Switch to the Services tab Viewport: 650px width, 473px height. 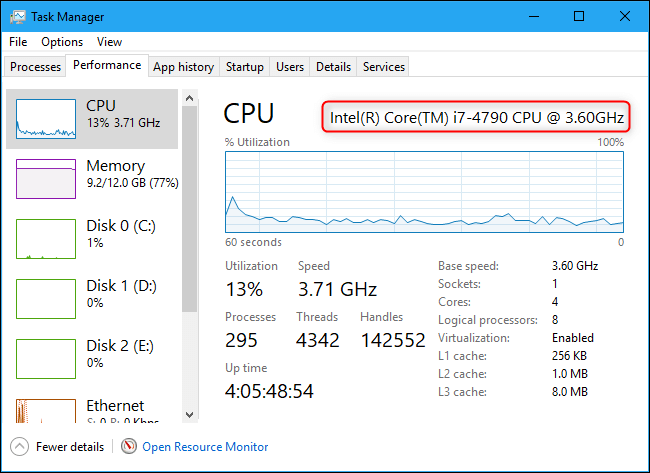[384, 67]
